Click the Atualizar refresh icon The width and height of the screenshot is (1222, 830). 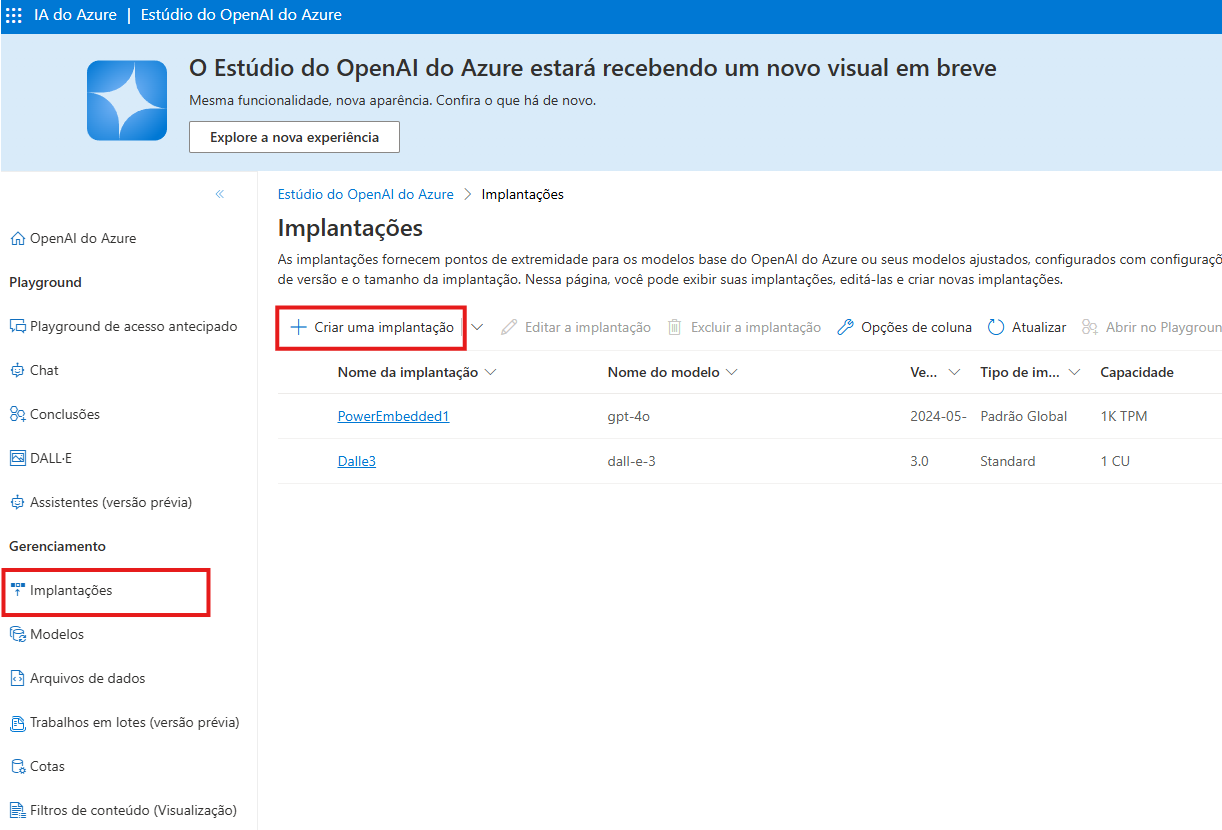pyautogui.click(x=996, y=327)
